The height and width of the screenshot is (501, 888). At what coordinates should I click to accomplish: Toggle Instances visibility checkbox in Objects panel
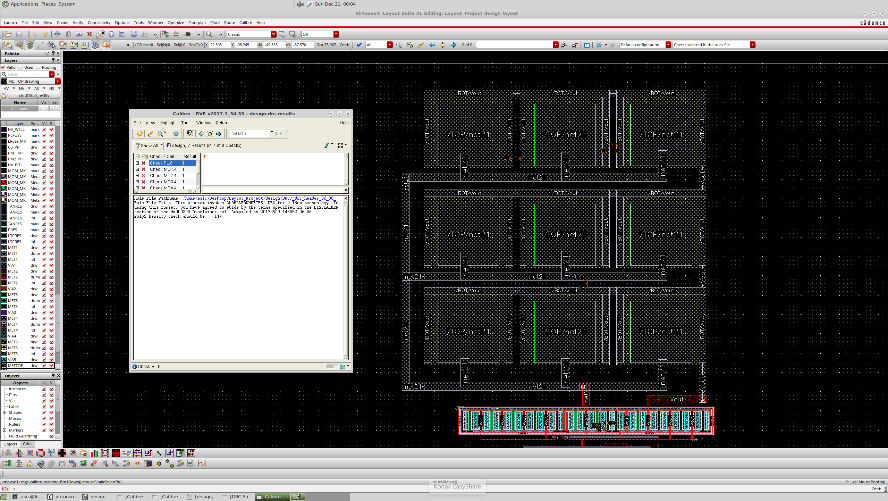pyautogui.click(x=44, y=389)
